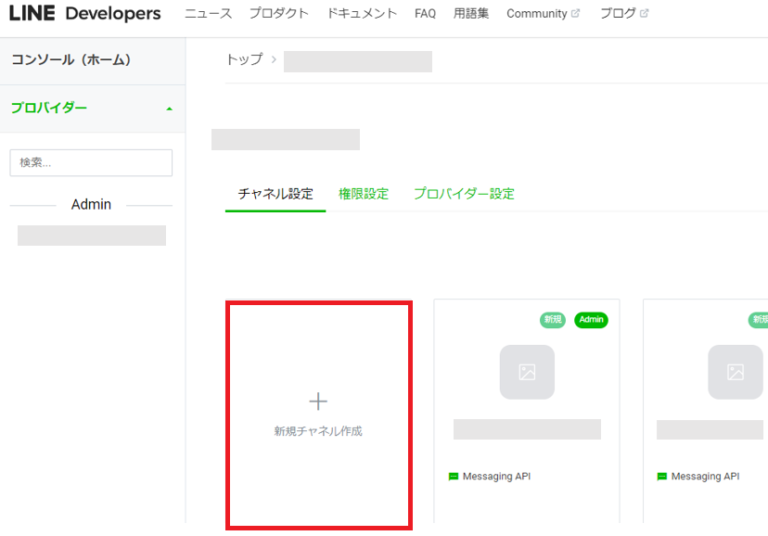The height and width of the screenshot is (536, 768).
Task: Click the トップ breadcrumb link
Action: tap(244, 60)
